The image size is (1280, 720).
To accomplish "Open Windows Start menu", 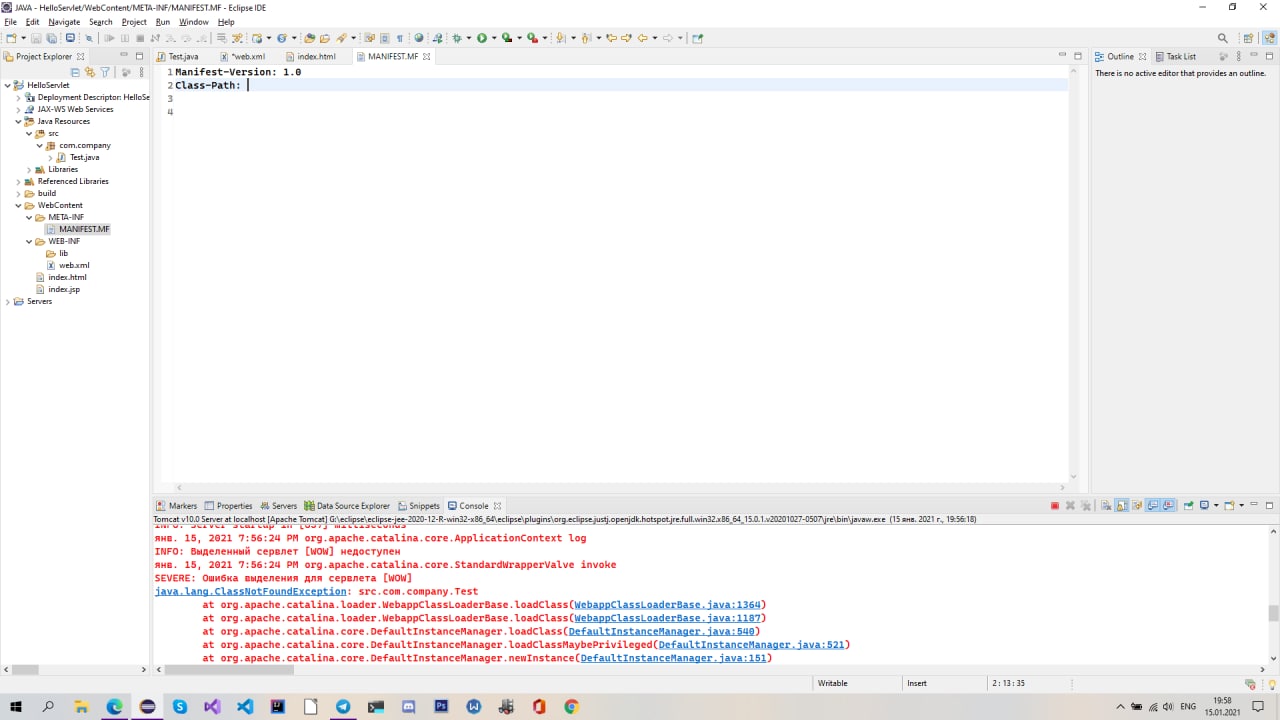I will click(16, 706).
